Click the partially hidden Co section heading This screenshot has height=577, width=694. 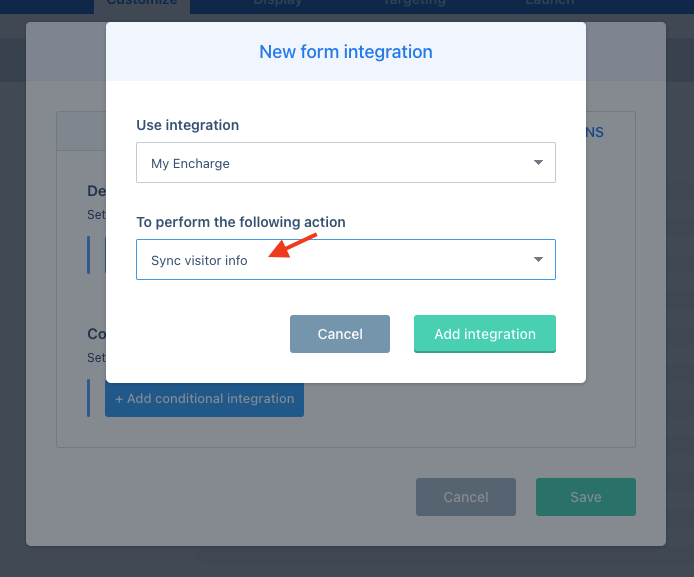tap(96, 334)
